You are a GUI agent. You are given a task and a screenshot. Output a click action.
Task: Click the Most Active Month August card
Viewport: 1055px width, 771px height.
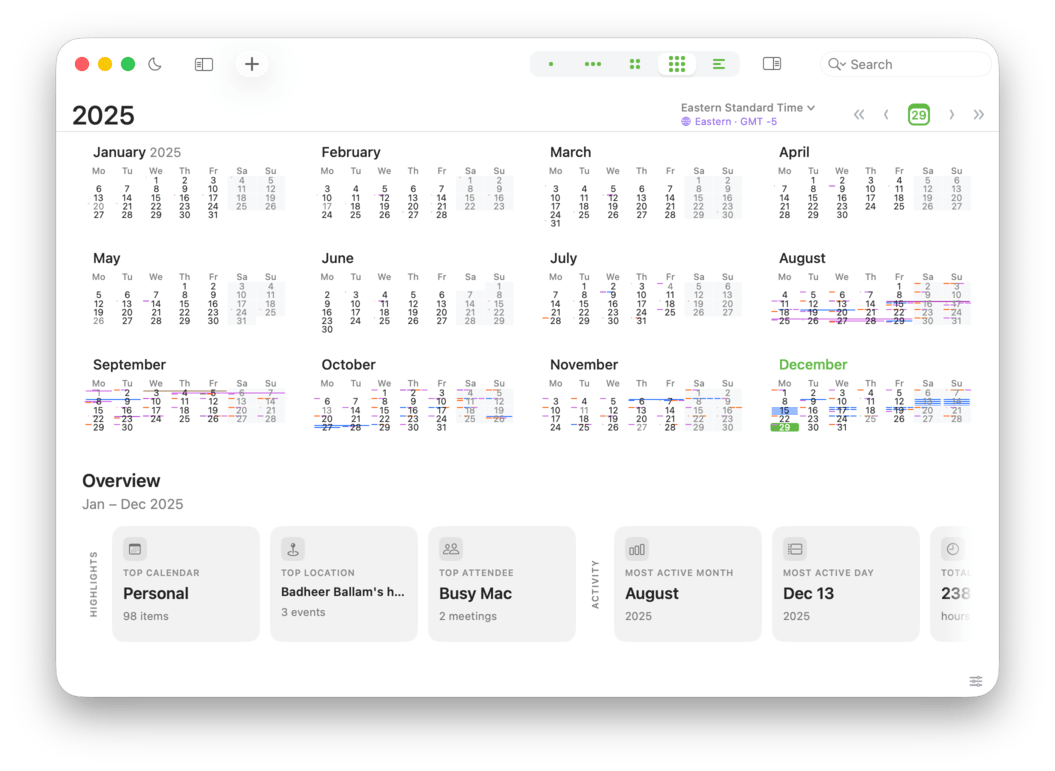[x=688, y=584]
